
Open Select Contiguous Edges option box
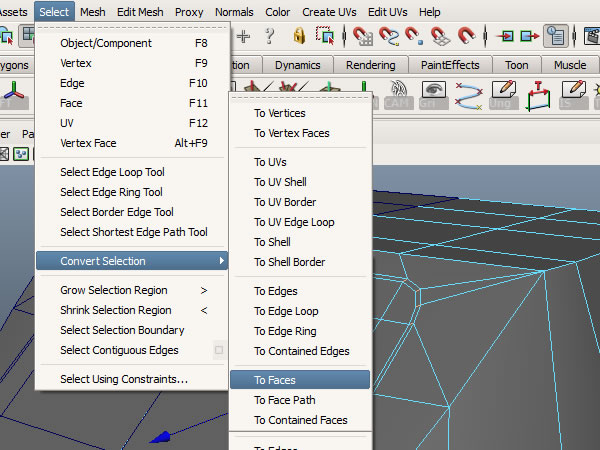pyautogui.click(x=219, y=350)
